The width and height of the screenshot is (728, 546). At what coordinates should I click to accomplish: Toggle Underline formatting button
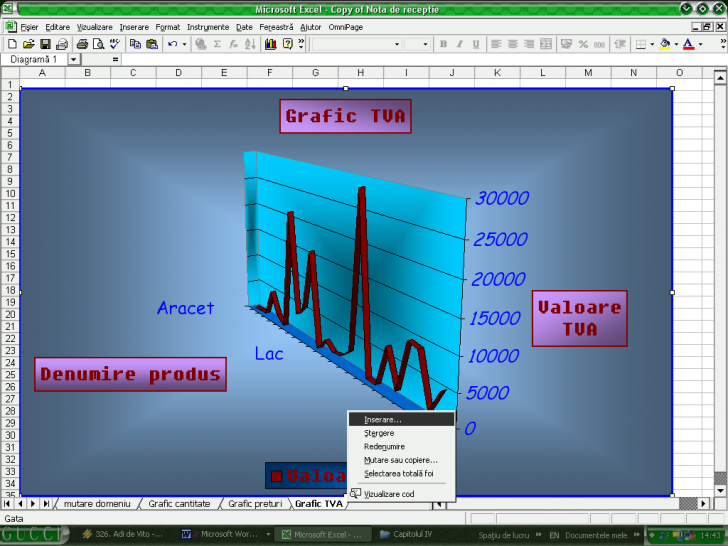474,44
